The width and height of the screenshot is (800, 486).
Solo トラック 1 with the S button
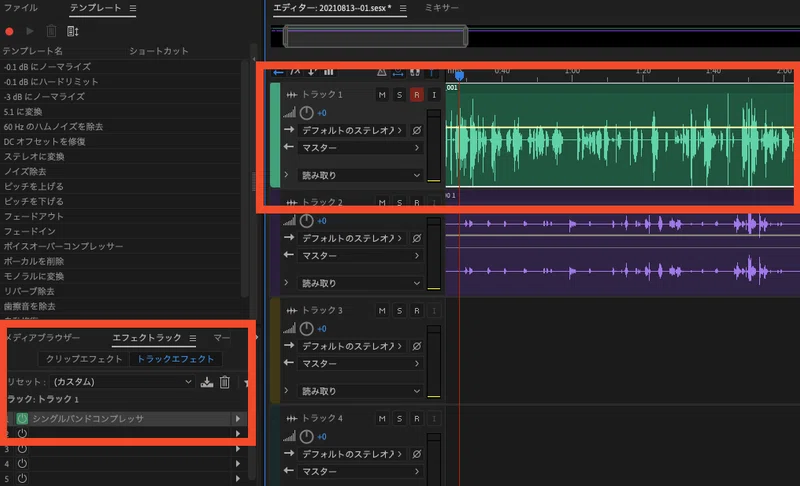coord(399,95)
